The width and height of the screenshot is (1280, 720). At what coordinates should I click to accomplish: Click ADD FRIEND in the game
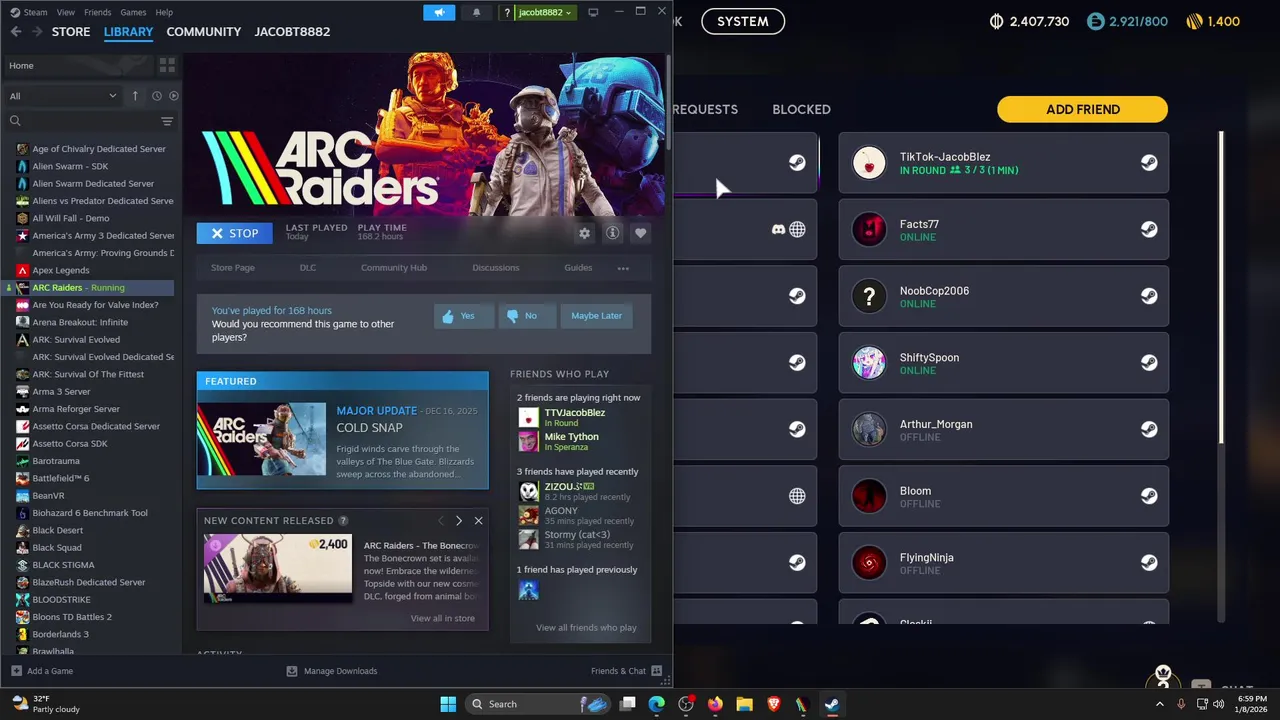pos(1083,109)
